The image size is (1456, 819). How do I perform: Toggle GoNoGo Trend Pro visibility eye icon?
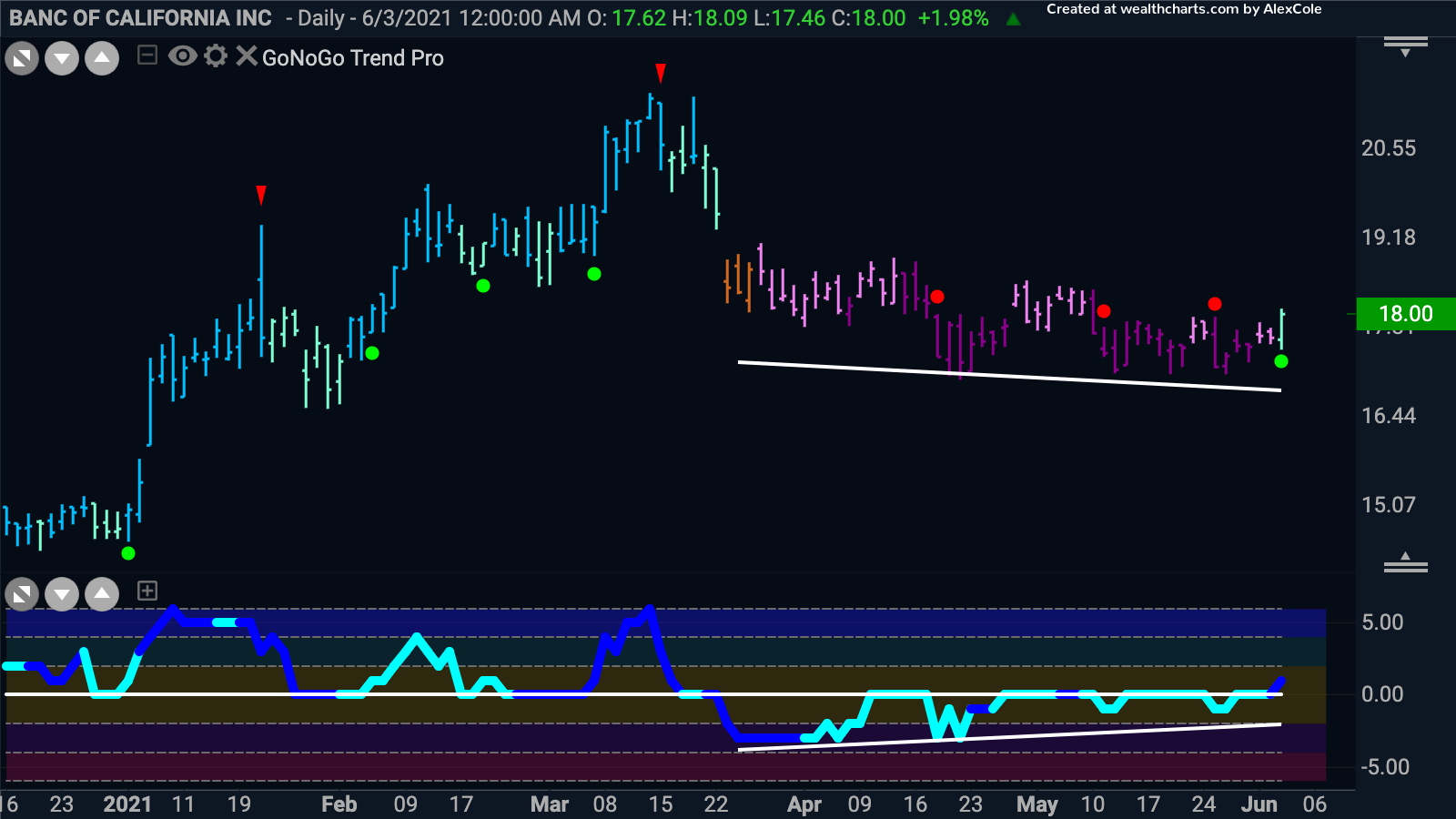coord(183,56)
